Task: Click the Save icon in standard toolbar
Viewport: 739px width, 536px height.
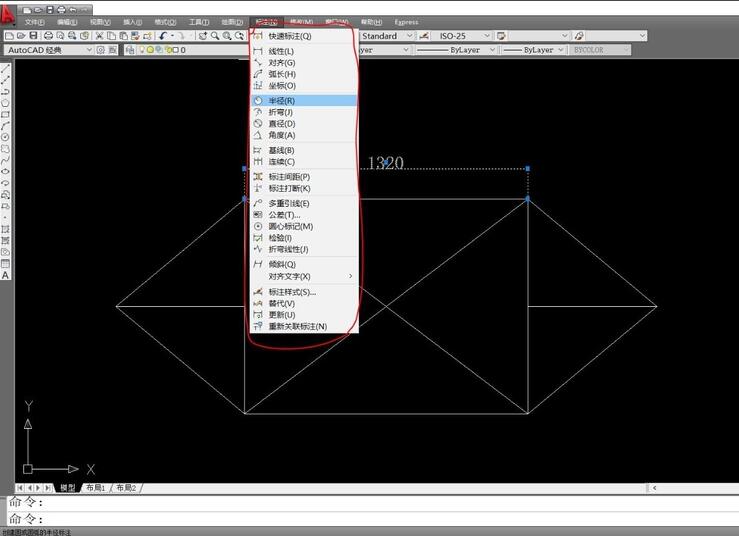Action: [33, 36]
